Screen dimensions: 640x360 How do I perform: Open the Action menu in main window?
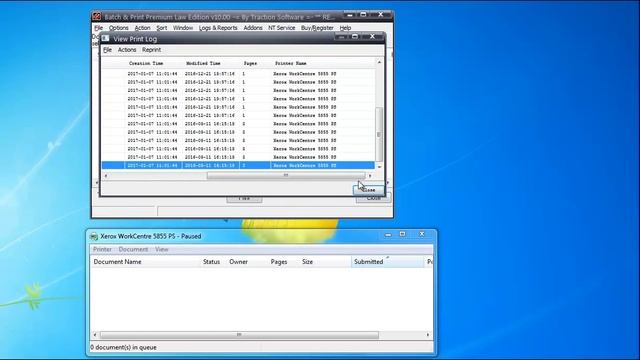[x=142, y=28]
